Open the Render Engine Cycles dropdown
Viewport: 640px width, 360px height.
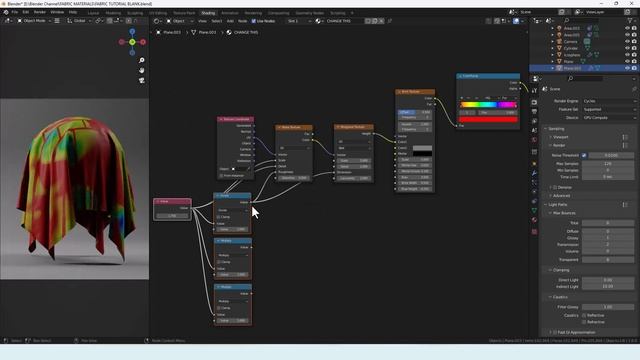[609, 101]
